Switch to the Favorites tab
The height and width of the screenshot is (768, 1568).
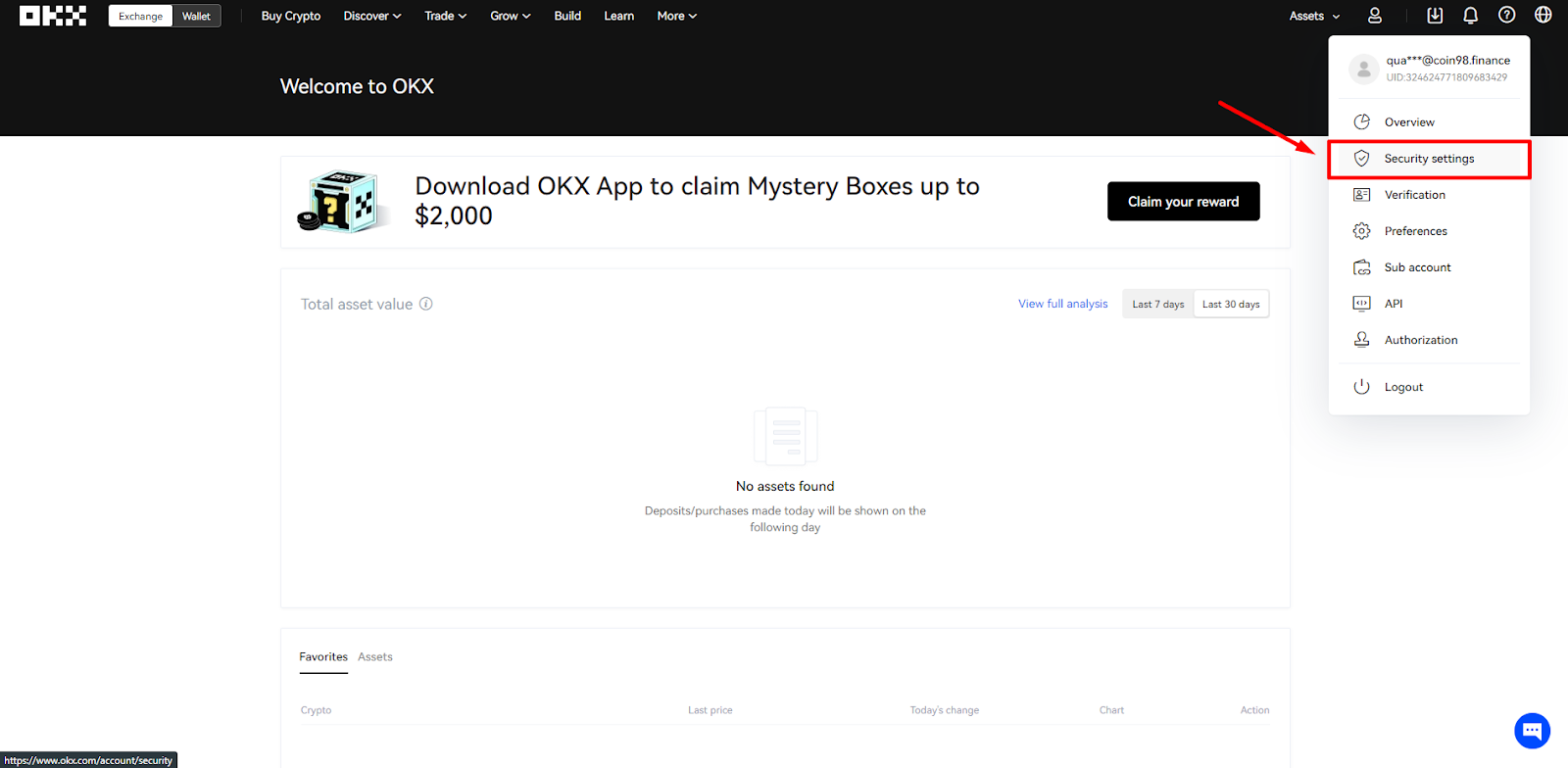[x=323, y=657]
